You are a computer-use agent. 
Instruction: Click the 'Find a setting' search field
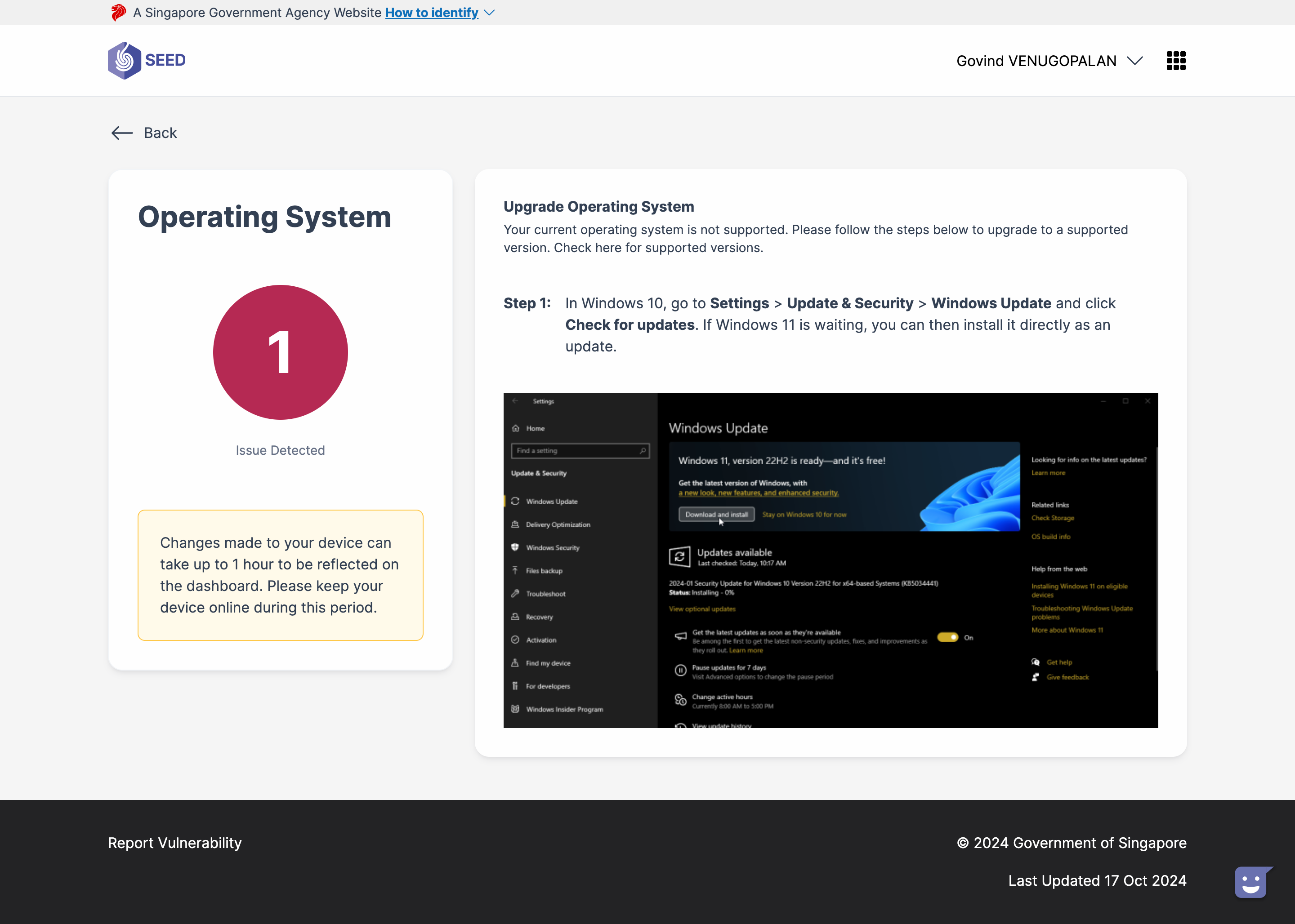coord(580,451)
